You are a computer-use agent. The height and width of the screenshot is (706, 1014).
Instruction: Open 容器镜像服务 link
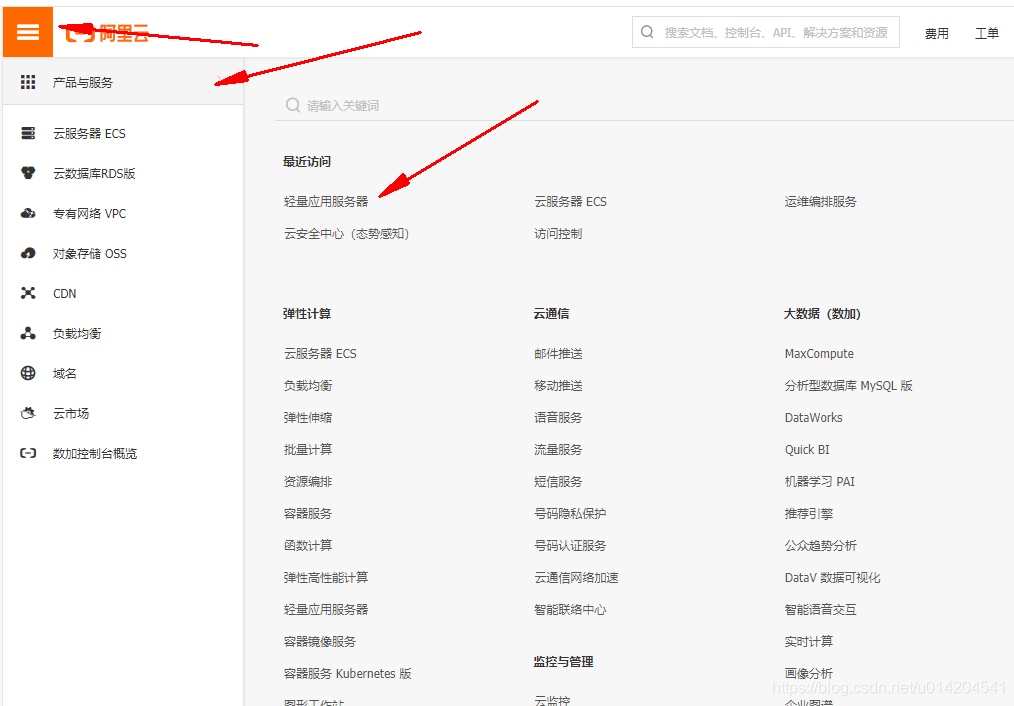[320, 641]
